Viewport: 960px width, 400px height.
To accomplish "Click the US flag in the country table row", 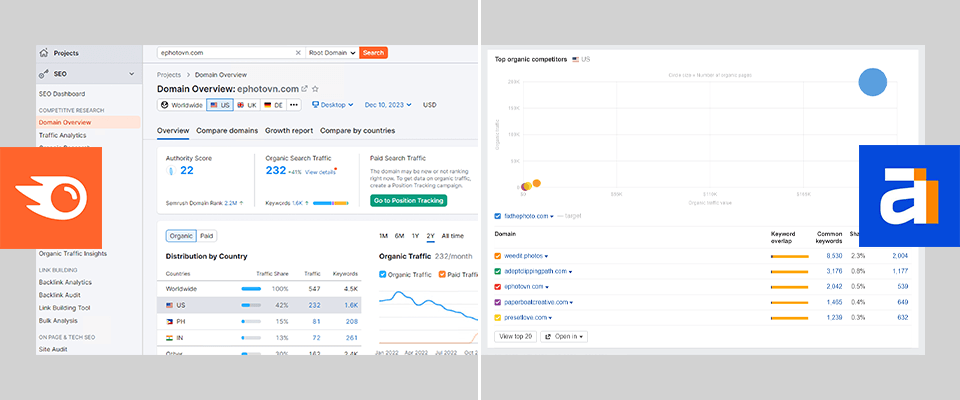I will tap(170, 305).
